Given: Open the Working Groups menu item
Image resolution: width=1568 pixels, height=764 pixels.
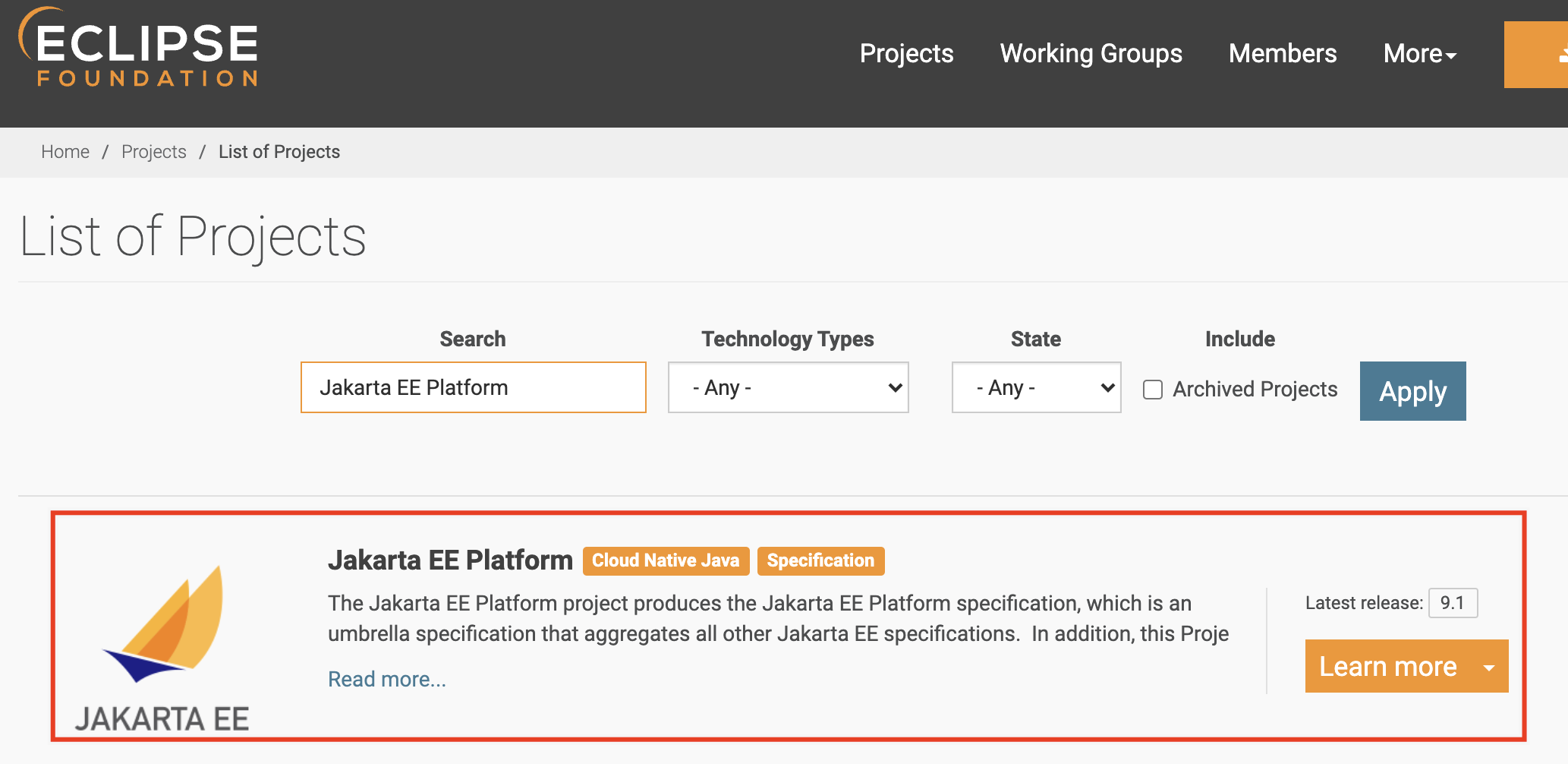Looking at the screenshot, I should click(x=1091, y=53).
